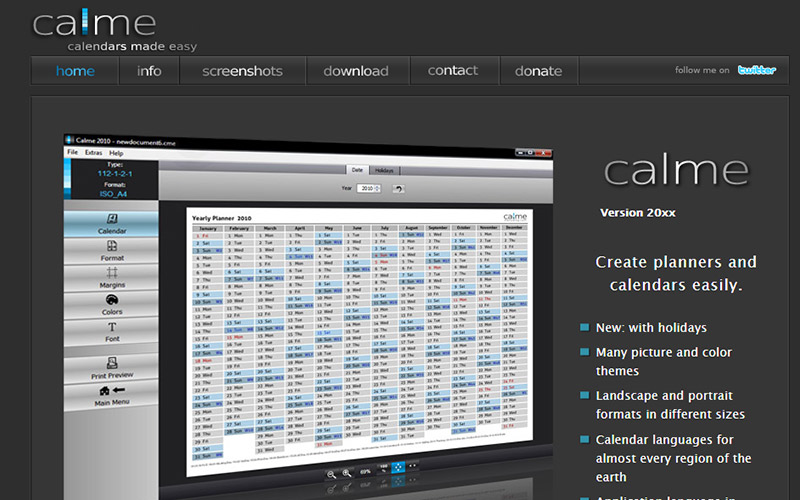The width and height of the screenshot is (800, 500).
Task: Click the zoom in magnifier icon
Action: [347, 473]
